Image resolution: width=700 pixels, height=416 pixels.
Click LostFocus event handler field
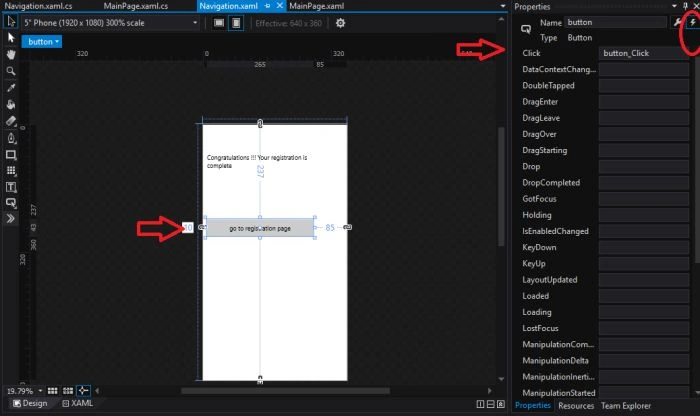643,329
